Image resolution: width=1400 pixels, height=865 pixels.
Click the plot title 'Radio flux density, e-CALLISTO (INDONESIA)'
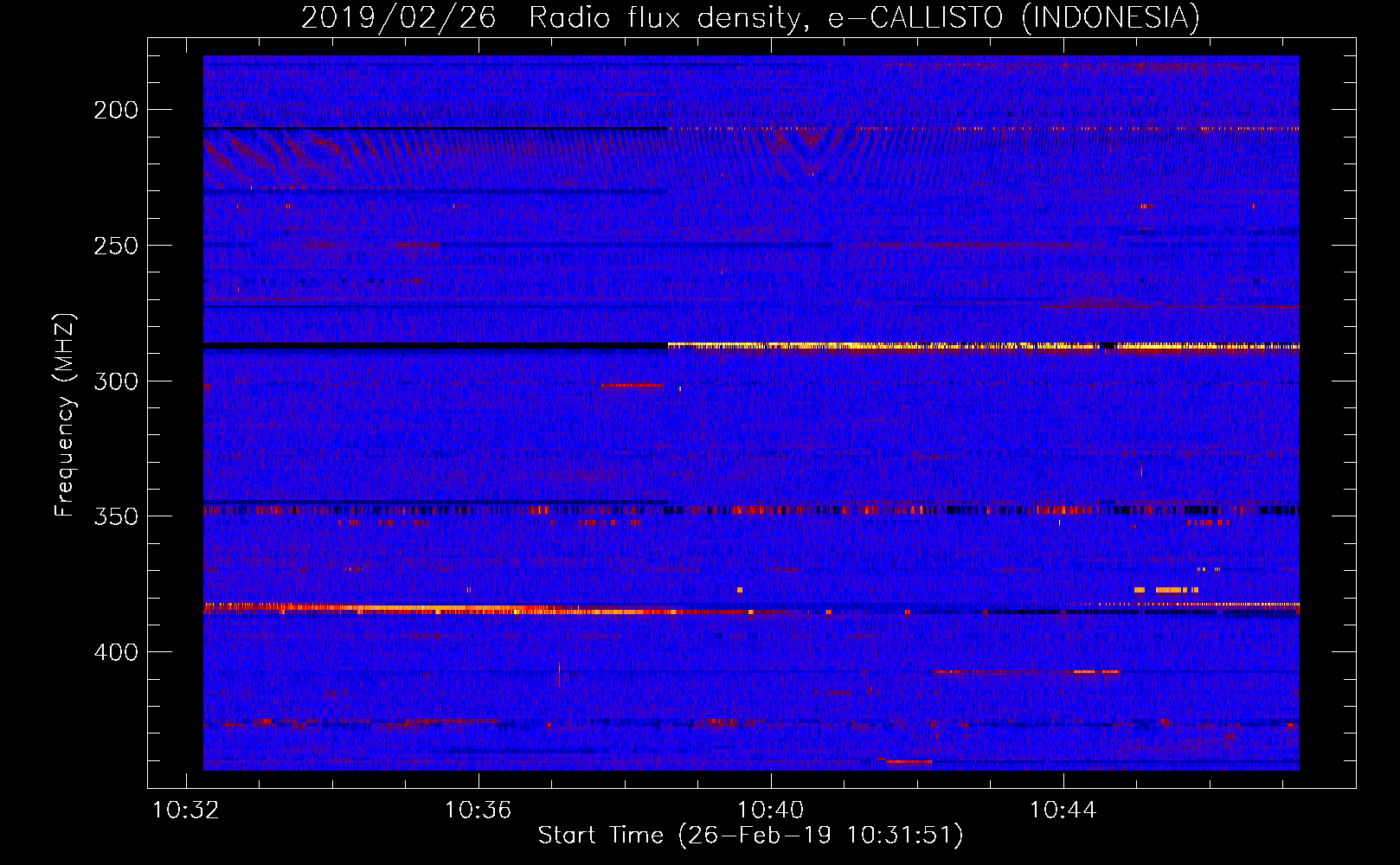pos(864,17)
